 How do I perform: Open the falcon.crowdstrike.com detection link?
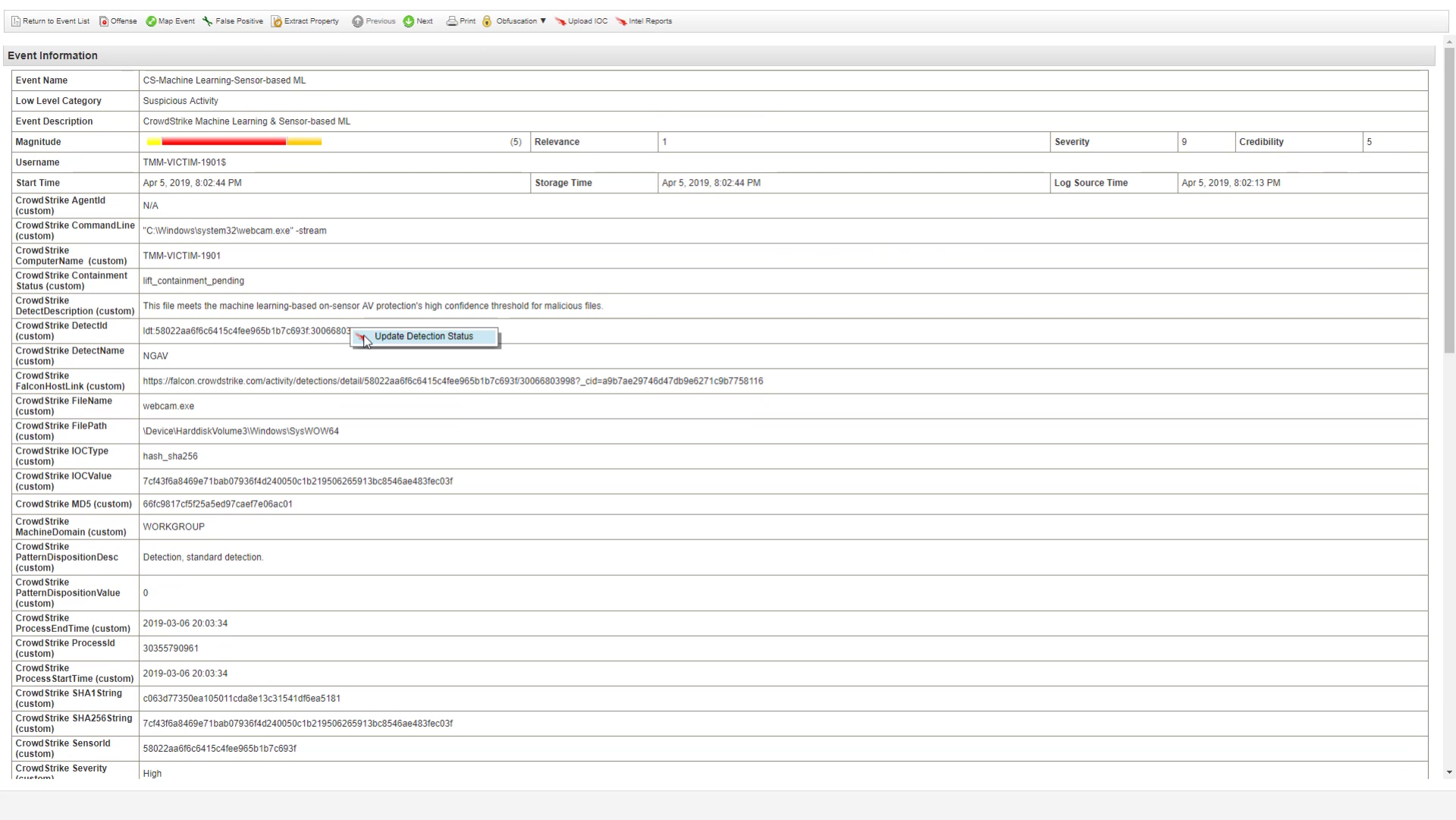(453, 381)
